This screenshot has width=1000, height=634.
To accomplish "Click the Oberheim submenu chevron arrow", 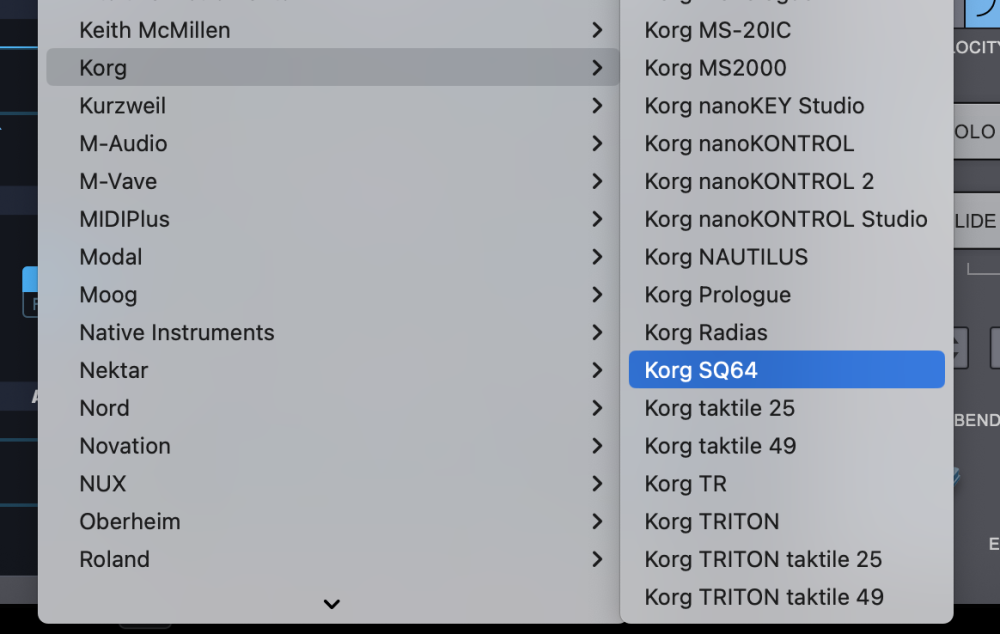I will pos(597,522).
